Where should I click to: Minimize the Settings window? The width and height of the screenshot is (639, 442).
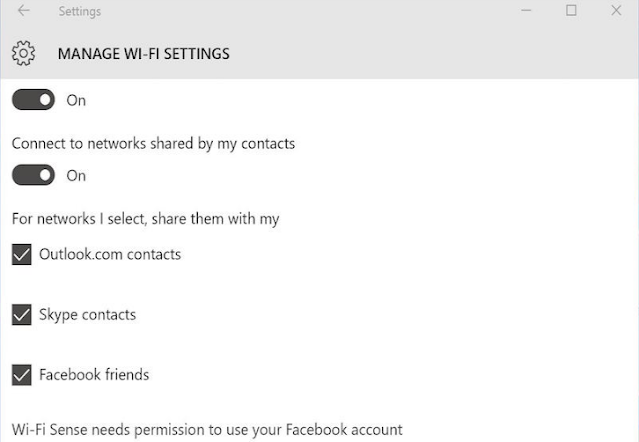point(526,12)
